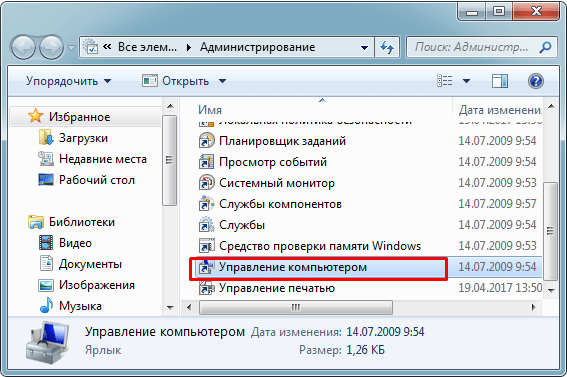567x377 pixels.
Task: Click the Документы page icon
Action: coord(46,264)
